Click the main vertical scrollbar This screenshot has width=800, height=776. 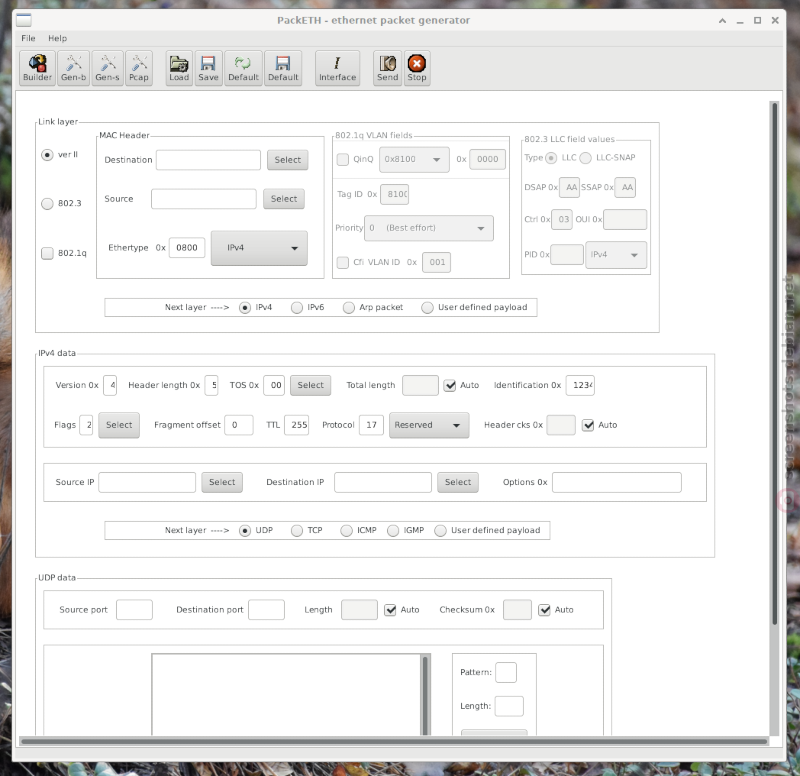click(x=774, y=363)
